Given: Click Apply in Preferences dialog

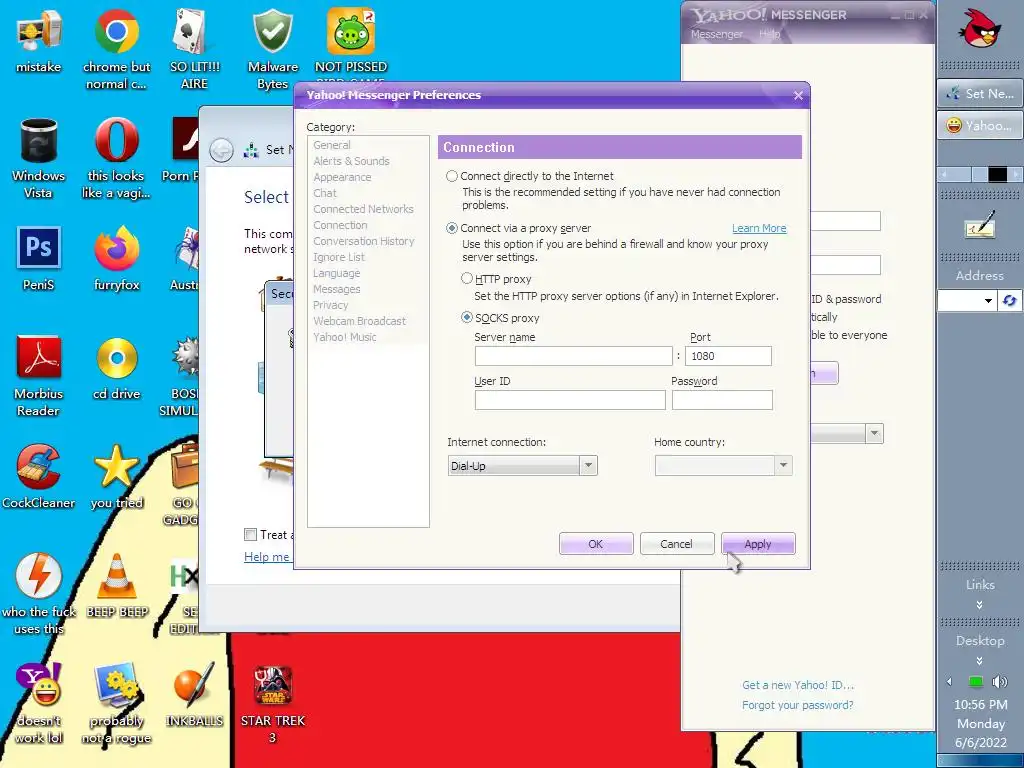Looking at the screenshot, I should [758, 544].
